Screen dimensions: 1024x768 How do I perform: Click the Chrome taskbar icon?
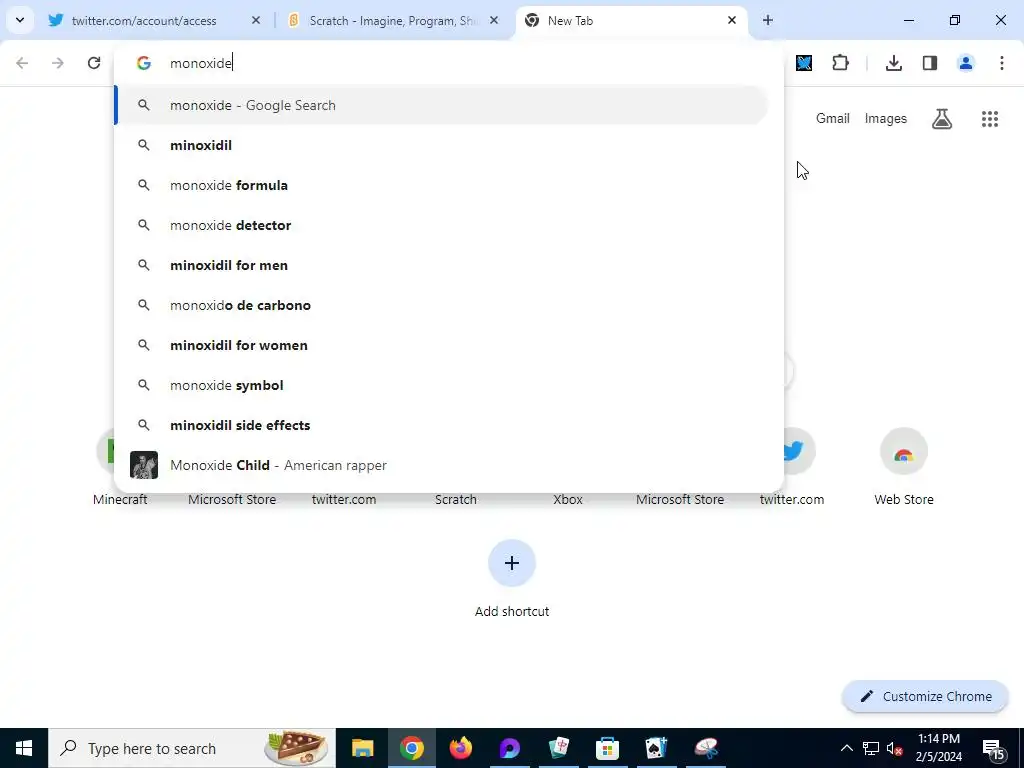[x=411, y=748]
